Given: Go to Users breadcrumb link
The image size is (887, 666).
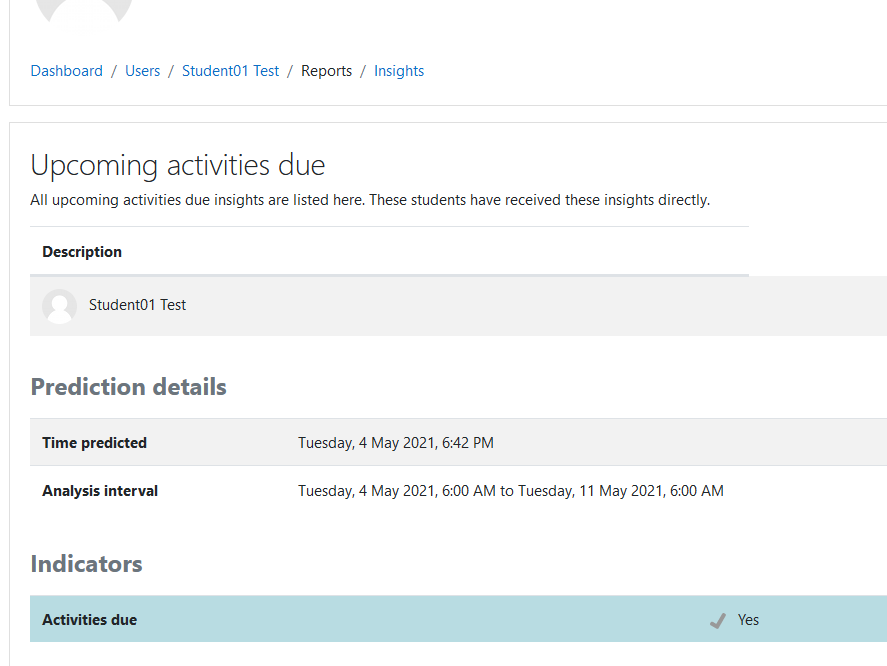Looking at the screenshot, I should pos(143,71).
